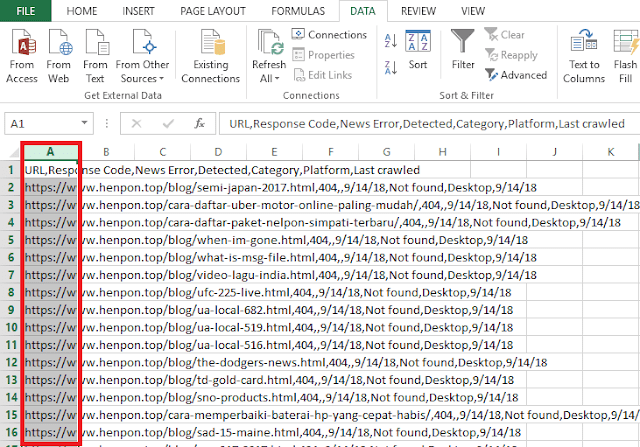Run Flash Fill
640x447 pixels.
tap(625, 56)
